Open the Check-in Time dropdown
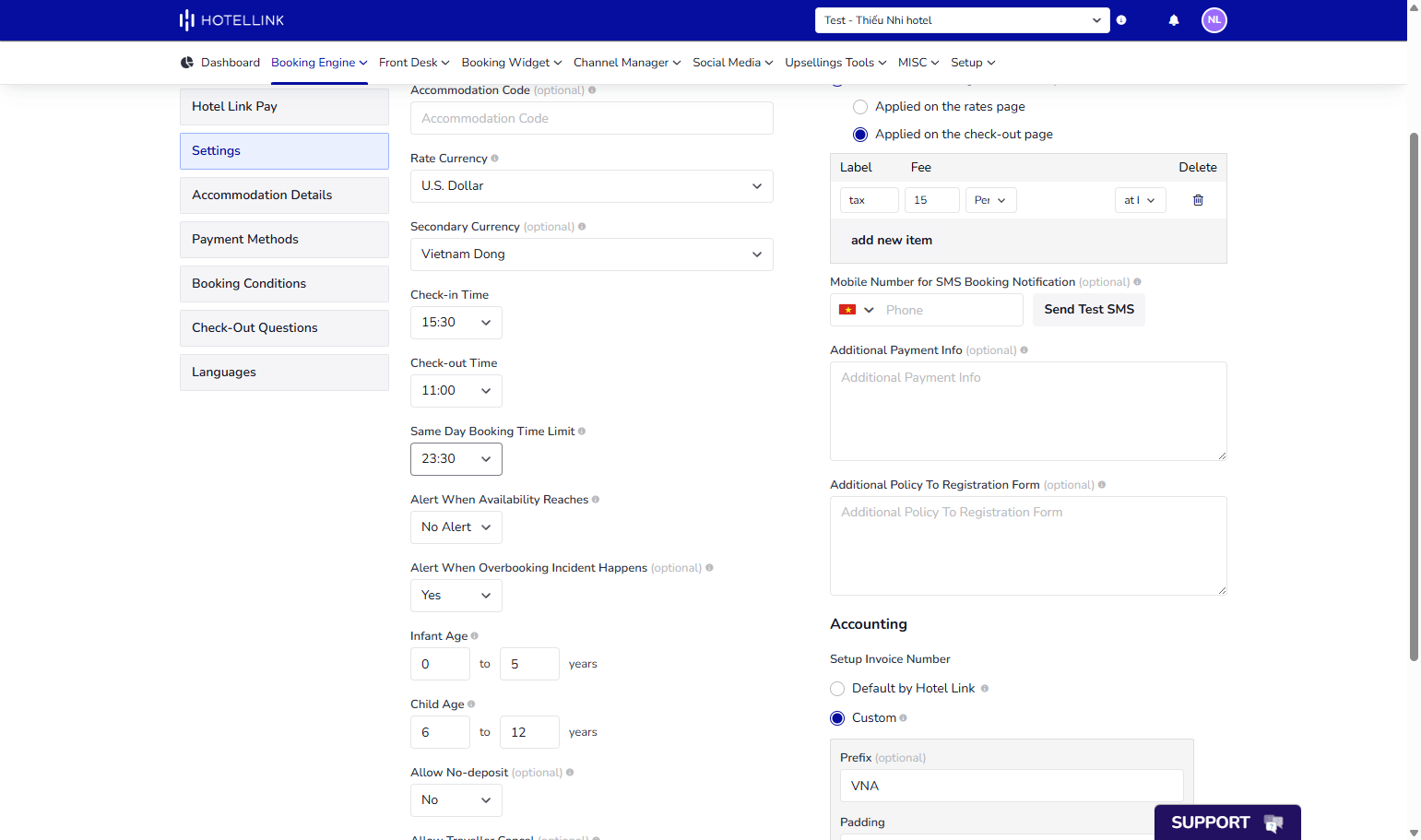 [456, 323]
